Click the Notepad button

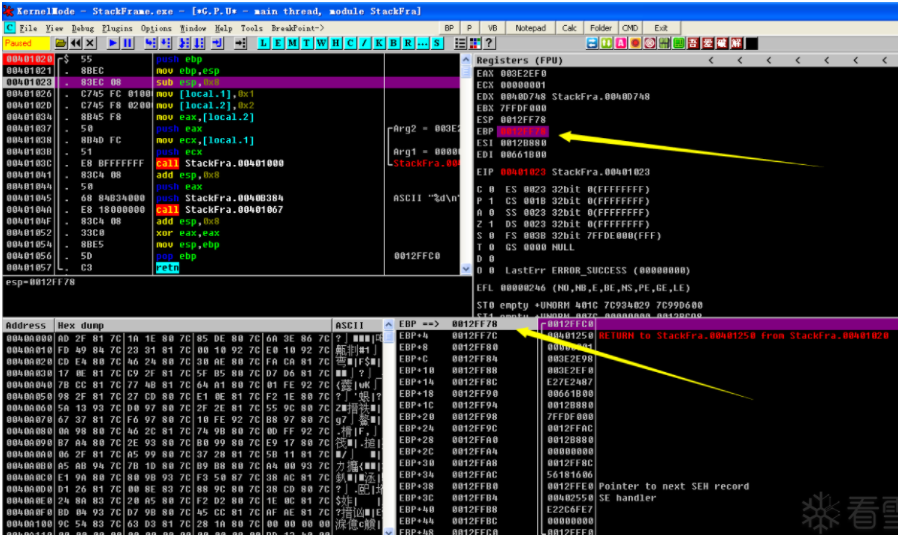(530, 28)
